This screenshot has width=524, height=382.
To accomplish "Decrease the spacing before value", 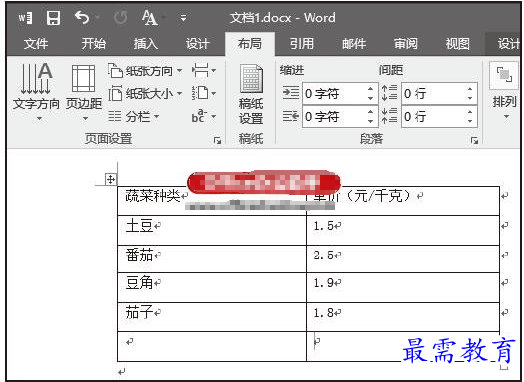I will [470, 98].
